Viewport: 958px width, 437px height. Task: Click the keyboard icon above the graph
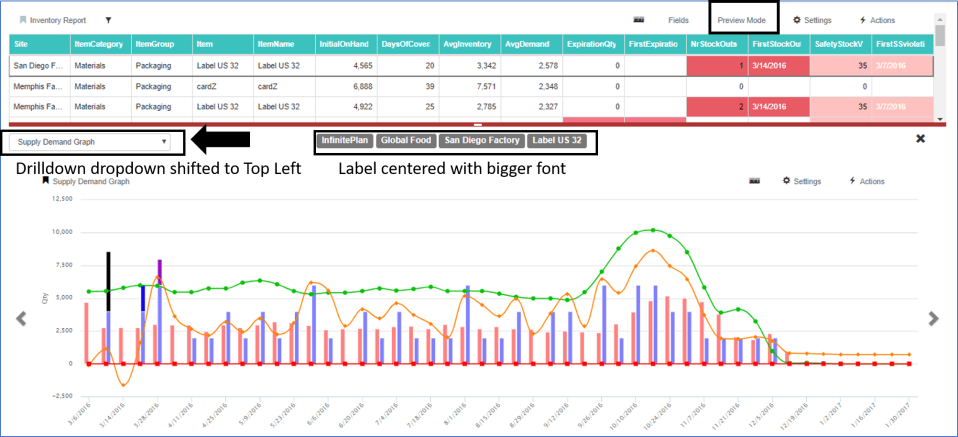pos(756,181)
